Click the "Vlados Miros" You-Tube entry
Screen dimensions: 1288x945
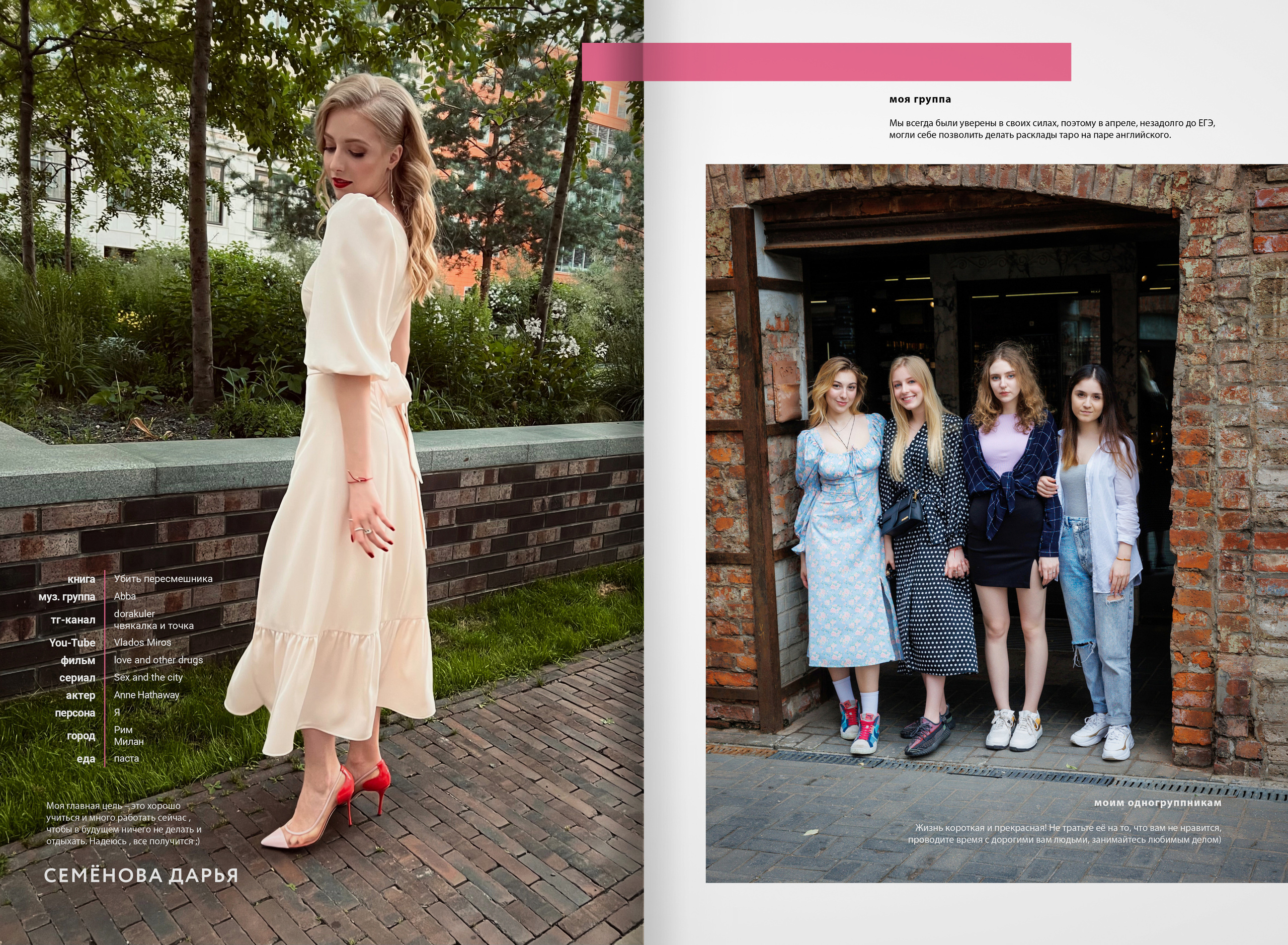pyautogui.click(x=142, y=643)
